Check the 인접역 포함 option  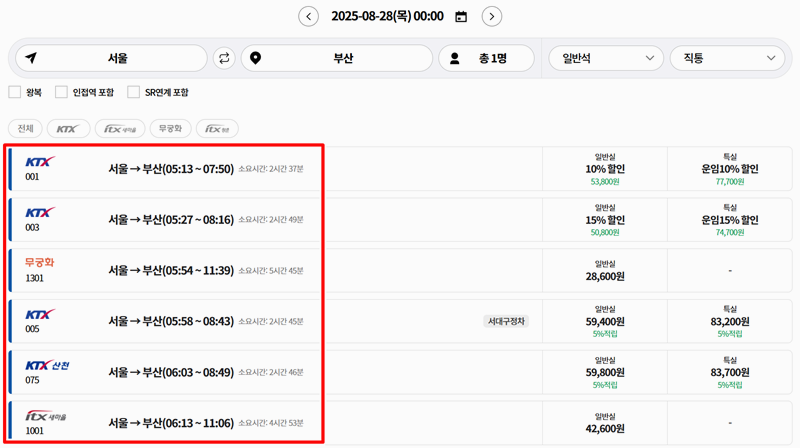[x=61, y=92]
